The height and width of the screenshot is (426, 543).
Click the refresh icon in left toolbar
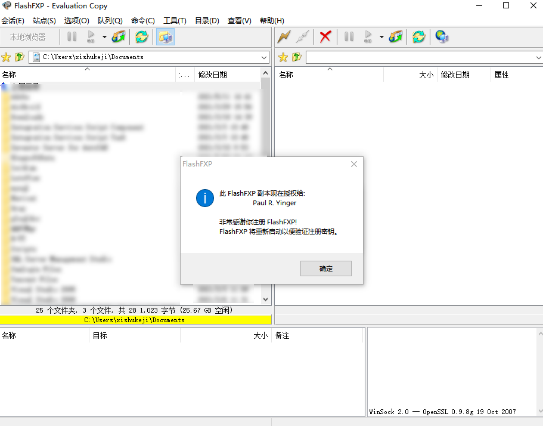click(142, 37)
